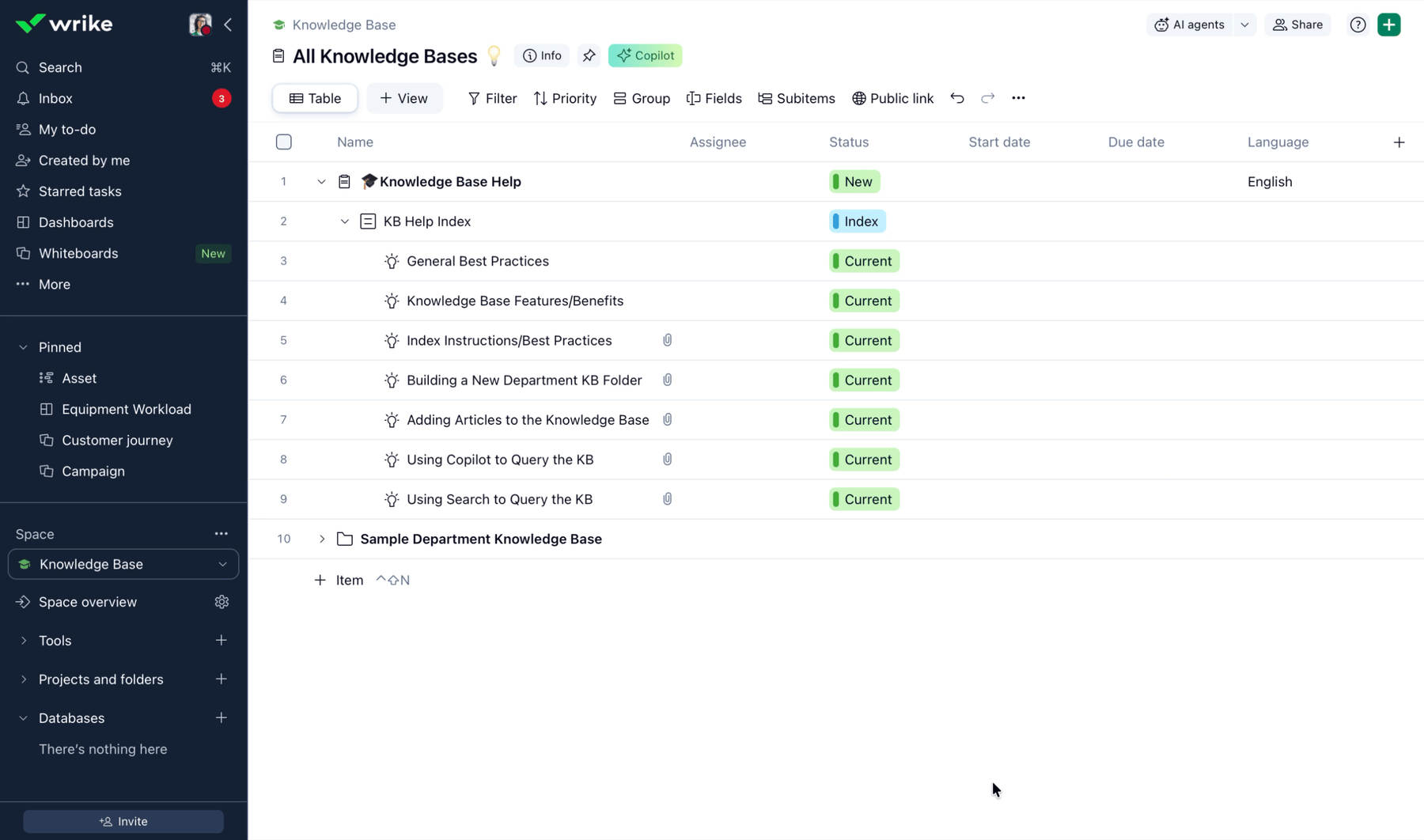Open pinned Customer journey
The width and height of the screenshot is (1424, 840).
(x=117, y=440)
